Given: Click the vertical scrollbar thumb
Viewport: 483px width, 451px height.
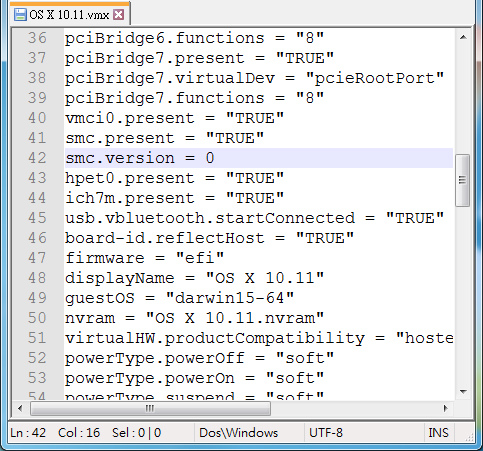Looking at the screenshot, I should 462,180.
